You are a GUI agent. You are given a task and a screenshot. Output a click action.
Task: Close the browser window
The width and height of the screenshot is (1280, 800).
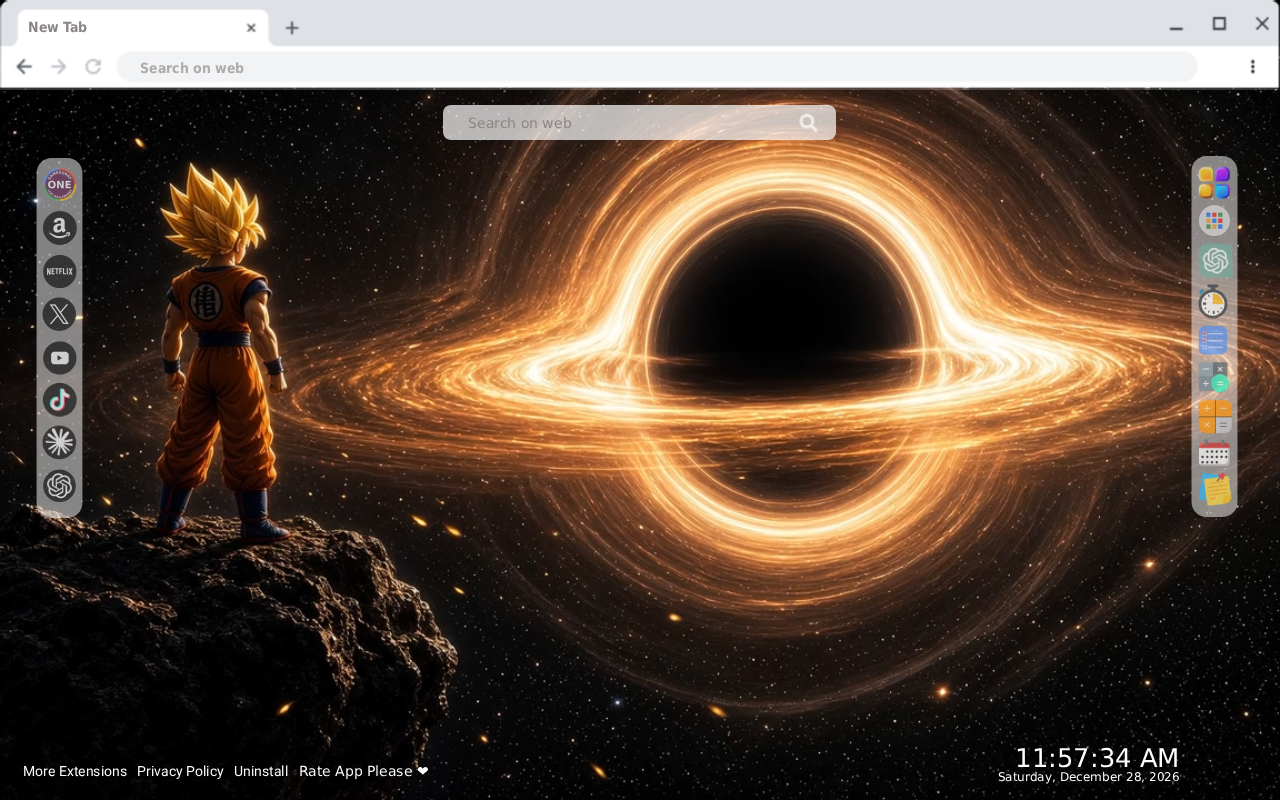(1262, 24)
